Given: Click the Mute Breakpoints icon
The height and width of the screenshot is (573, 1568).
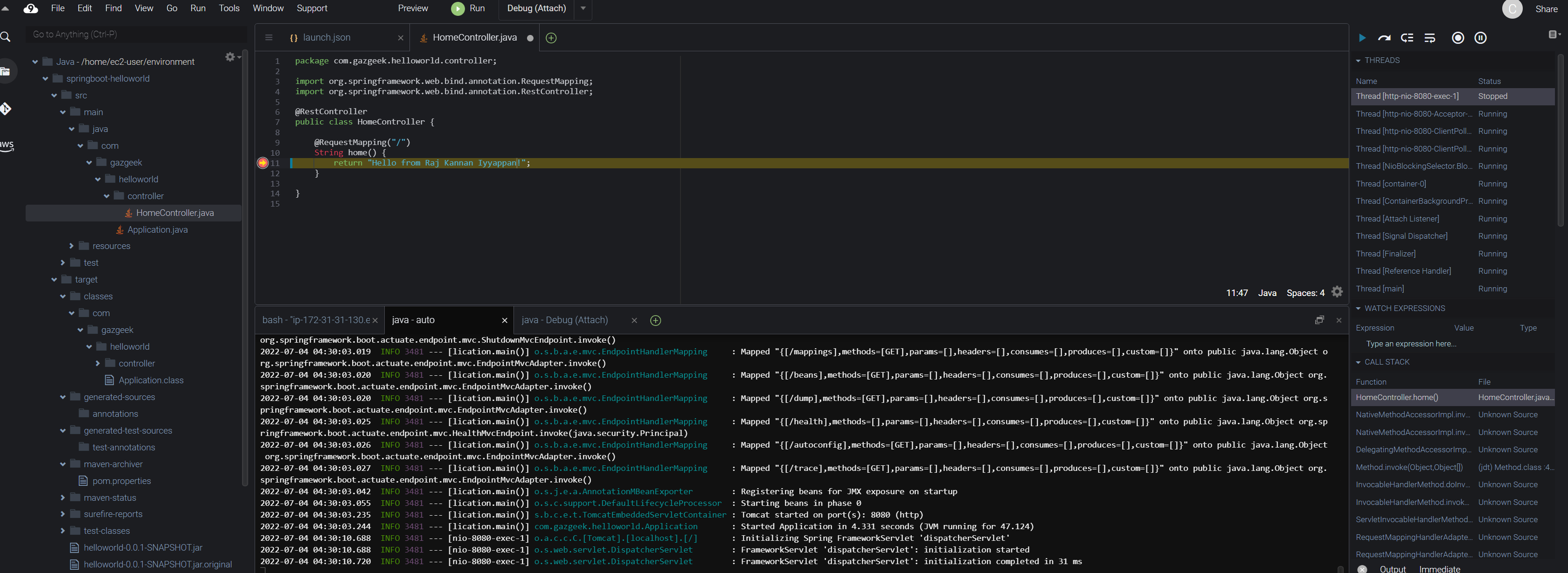Looking at the screenshot, I should pyautogui.click(x=1458, y=38).
